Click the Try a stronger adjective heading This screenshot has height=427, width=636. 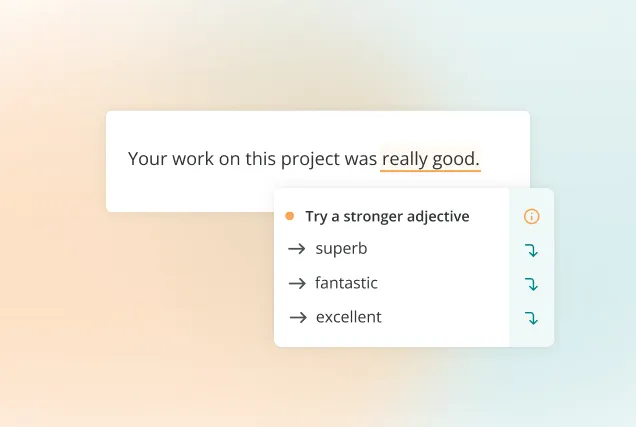pyautogui.click(x=387, y=217)
